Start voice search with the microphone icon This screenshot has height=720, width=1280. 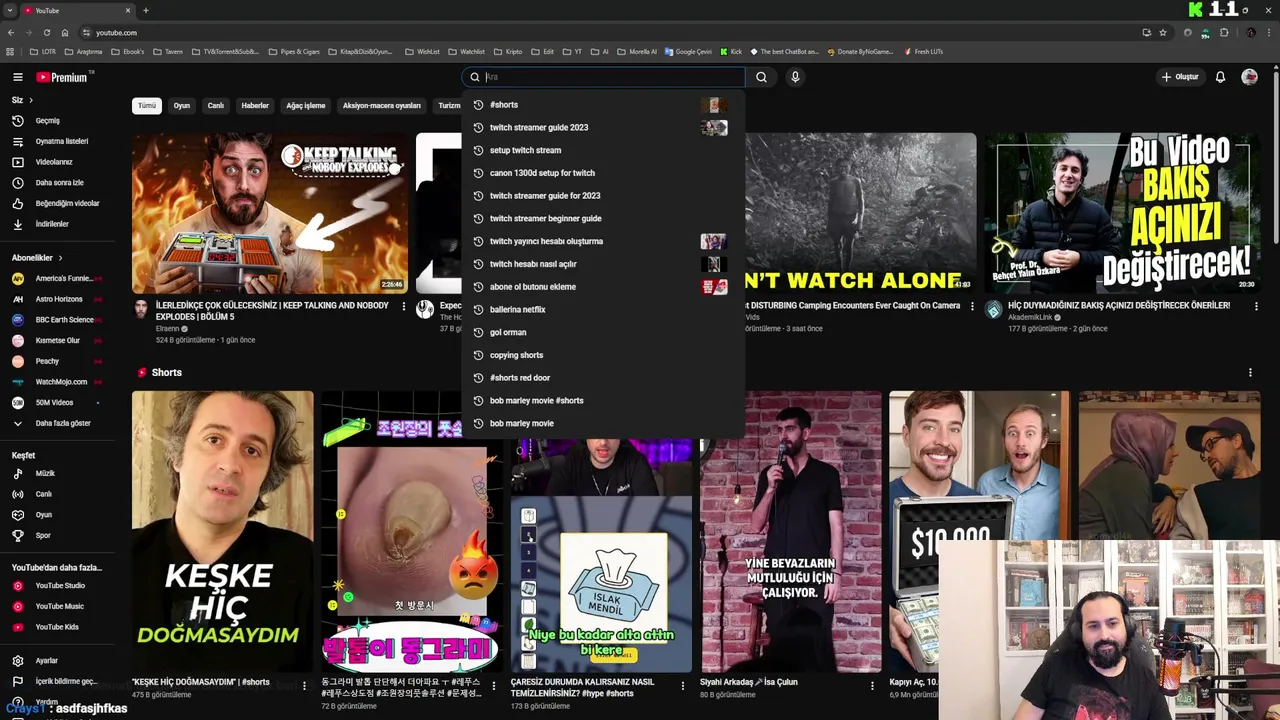(795, 77)
